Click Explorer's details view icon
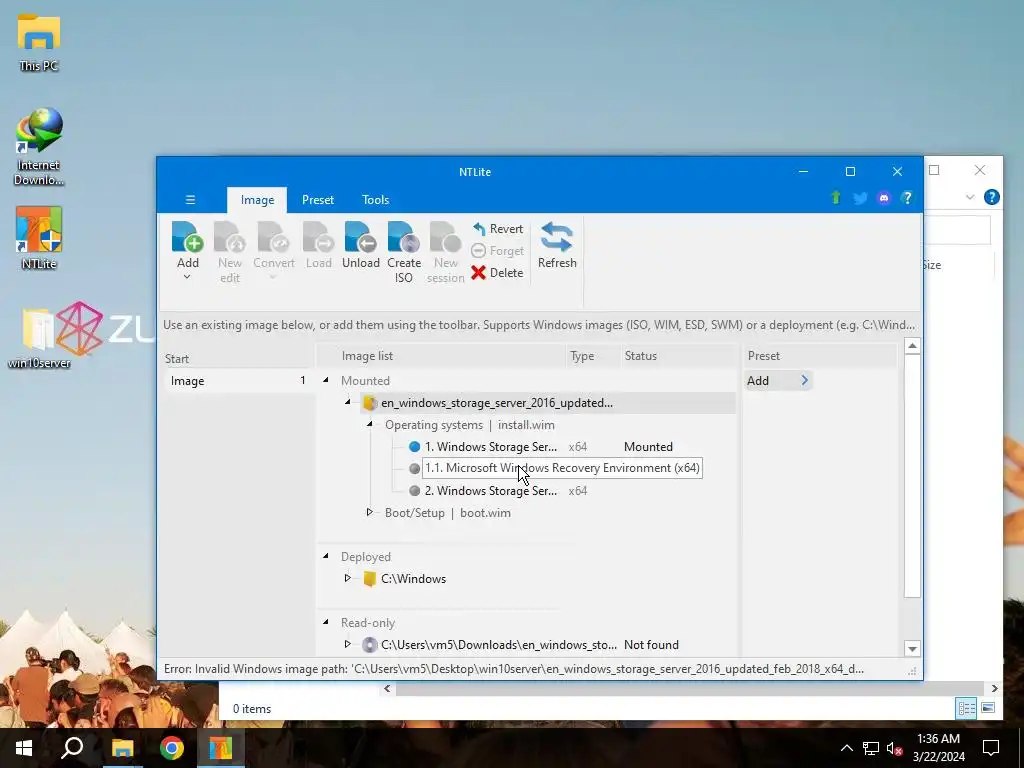1024x768 pixels. pos(966,708)
